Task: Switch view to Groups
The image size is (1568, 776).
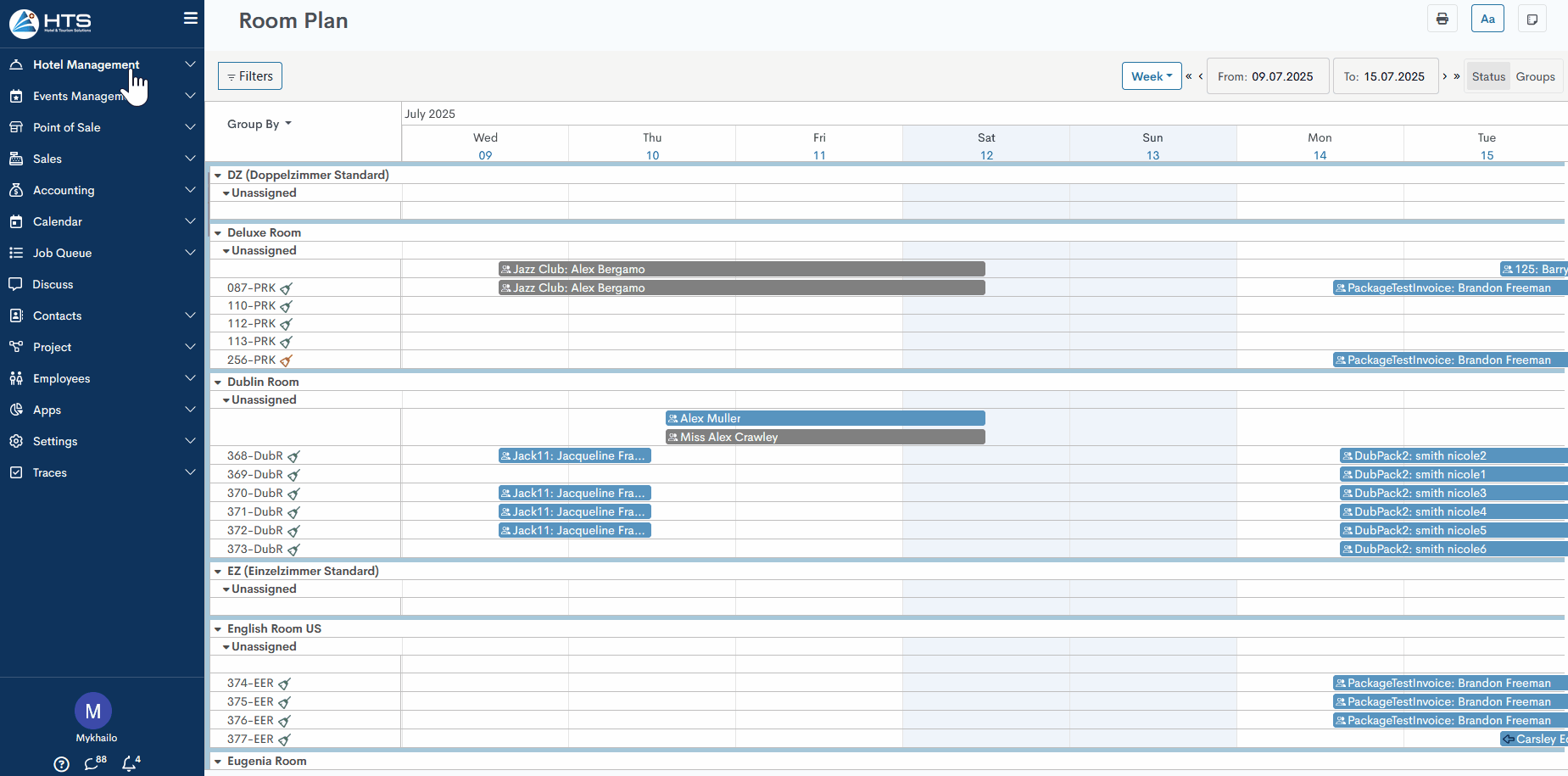Action: click(x=1535, y=76)
